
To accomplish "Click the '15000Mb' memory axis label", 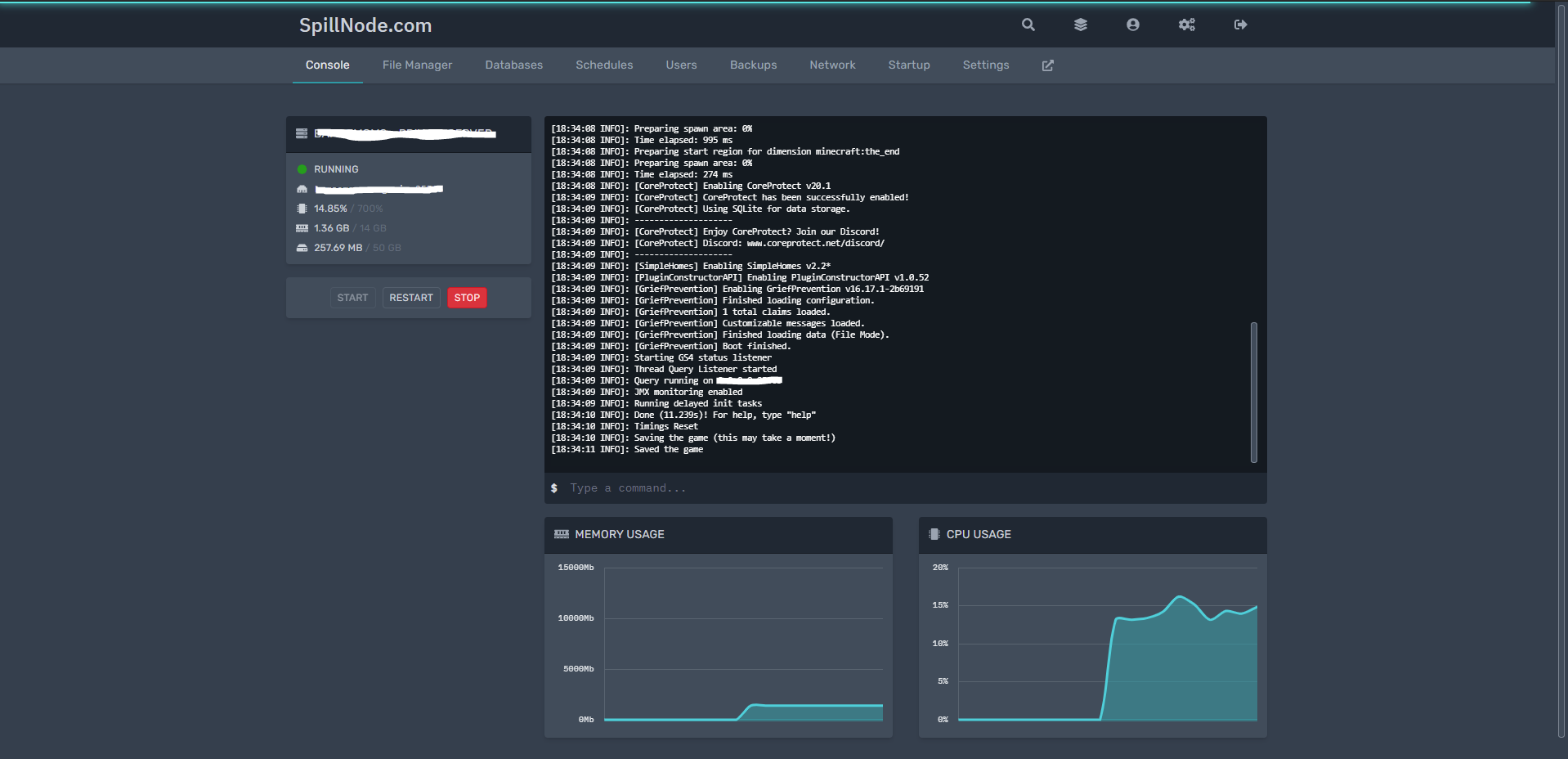I will 576,568.
